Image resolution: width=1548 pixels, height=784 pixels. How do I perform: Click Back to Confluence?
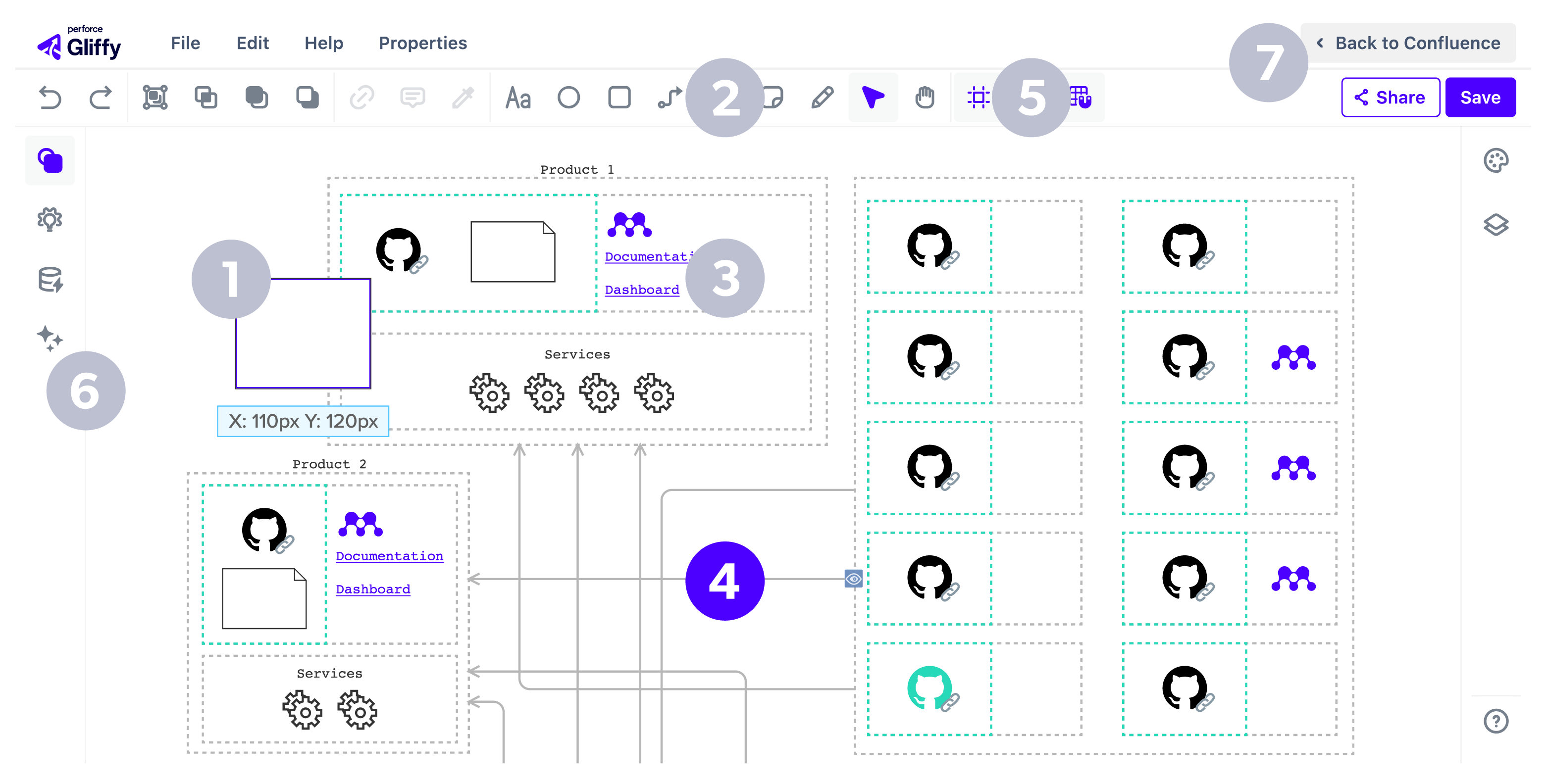tap(1408, 43)
